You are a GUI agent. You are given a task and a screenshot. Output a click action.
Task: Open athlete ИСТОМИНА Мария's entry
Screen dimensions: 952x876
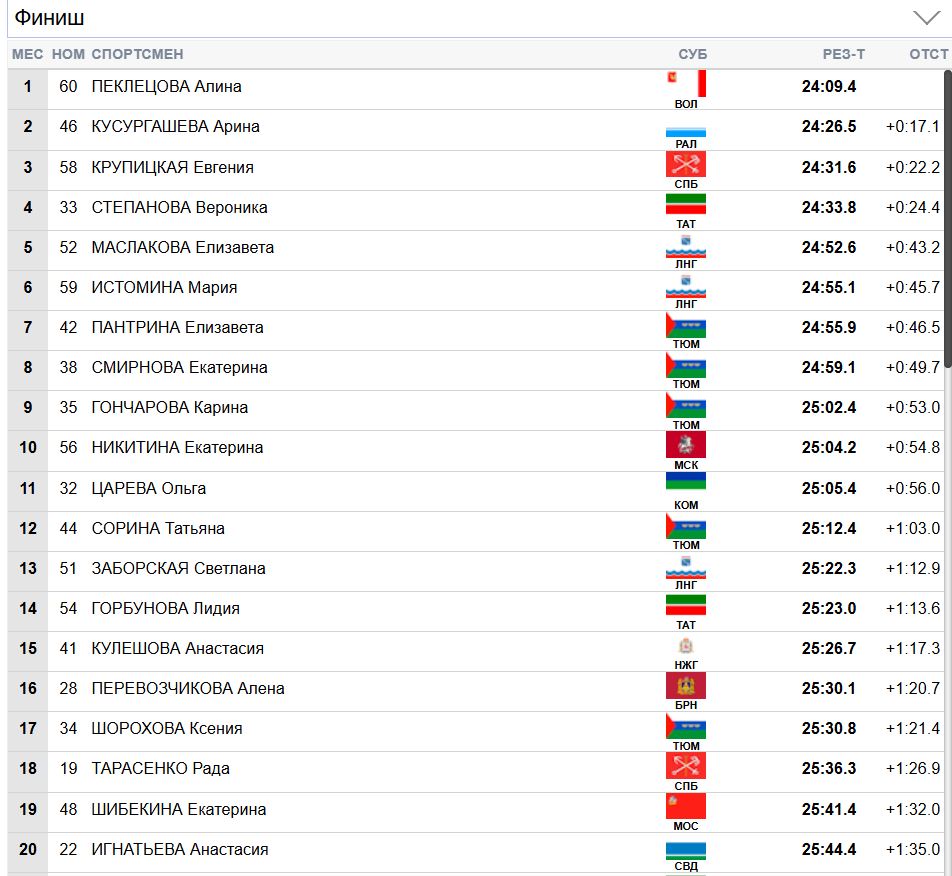coord(164,287)
